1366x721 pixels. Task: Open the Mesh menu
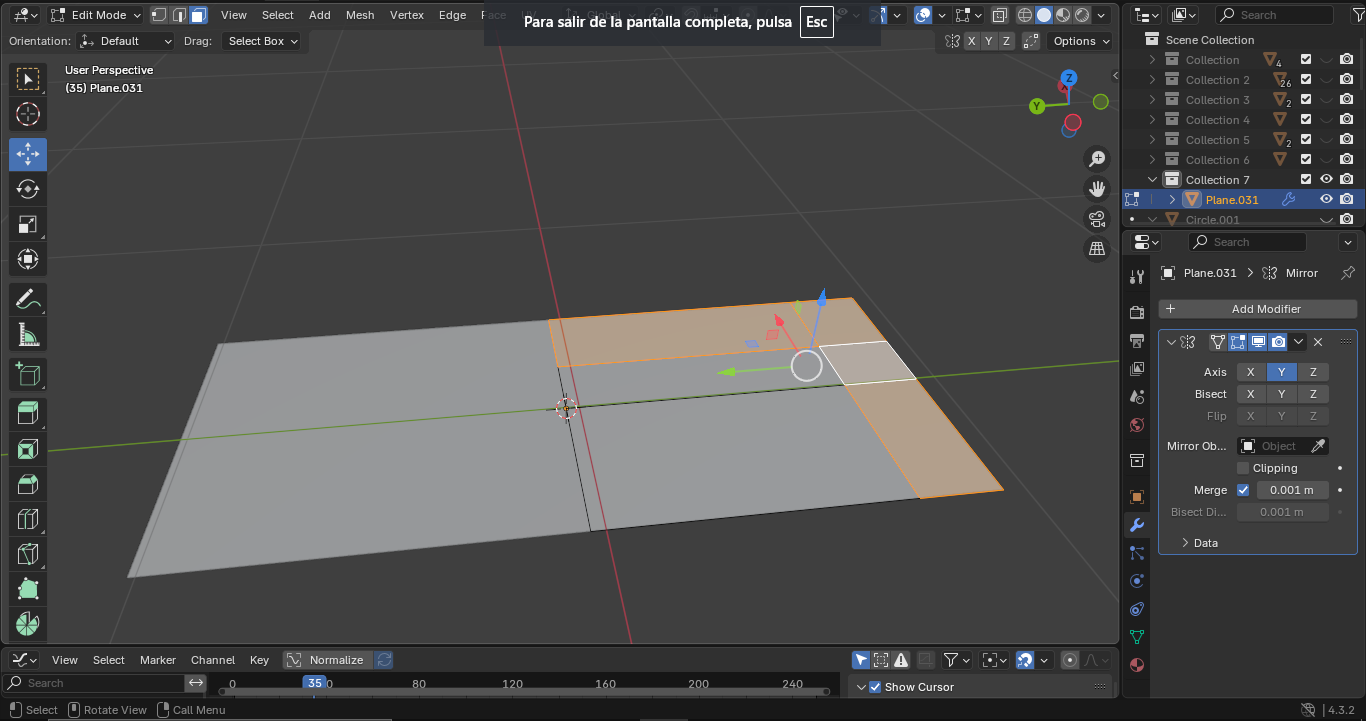(x=360, y=15)
